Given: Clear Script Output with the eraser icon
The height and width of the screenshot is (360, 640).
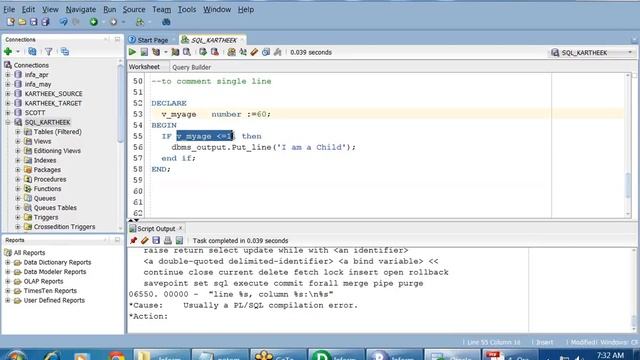Looking at the screenshot, I should click(144, 240).
